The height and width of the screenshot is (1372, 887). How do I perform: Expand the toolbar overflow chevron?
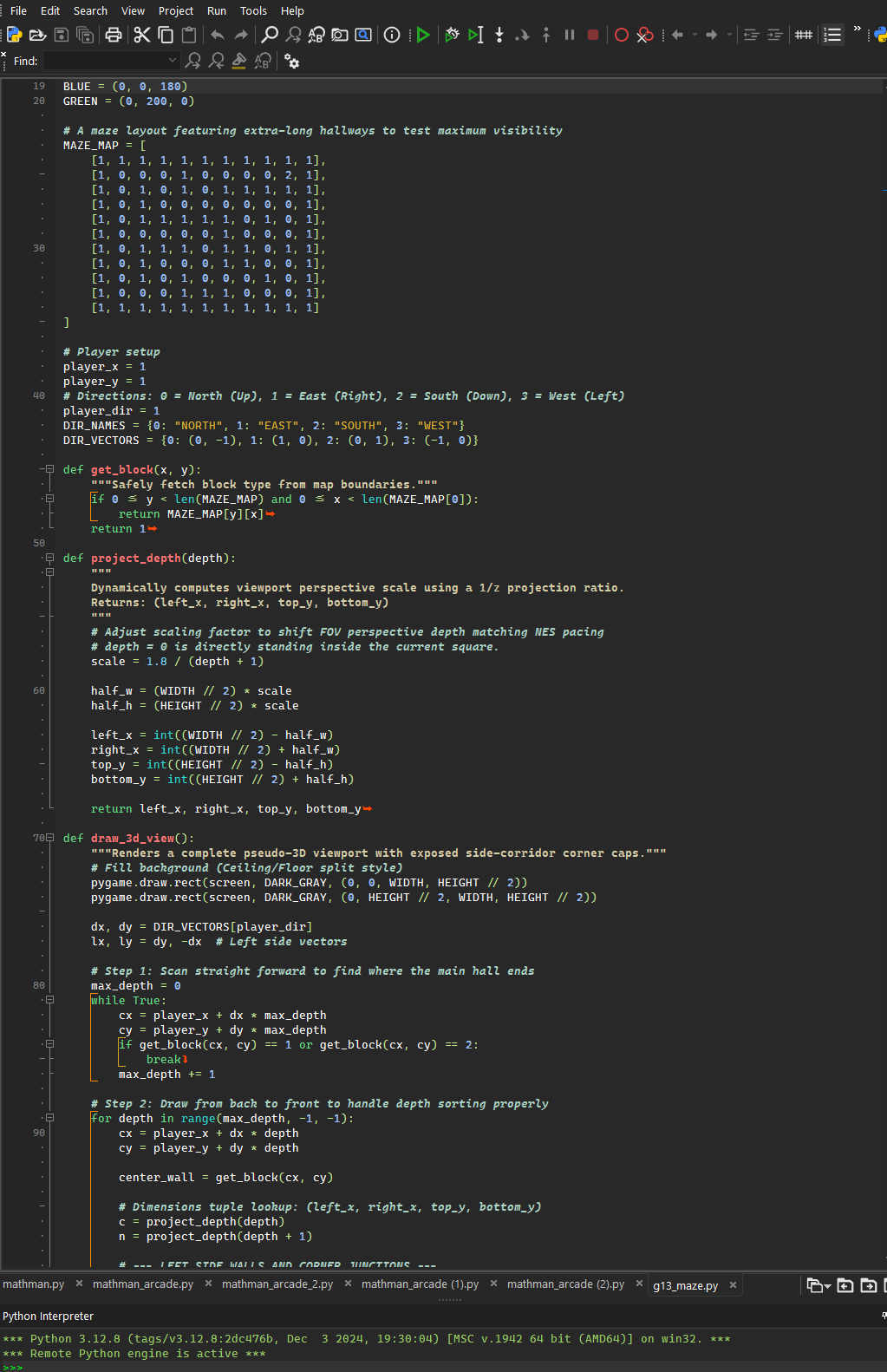[858, 29]
